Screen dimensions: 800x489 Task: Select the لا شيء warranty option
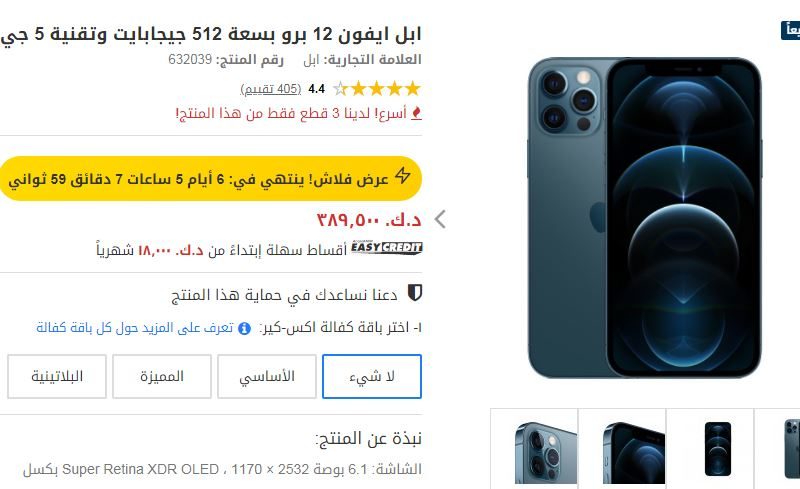tap(372, 377)
